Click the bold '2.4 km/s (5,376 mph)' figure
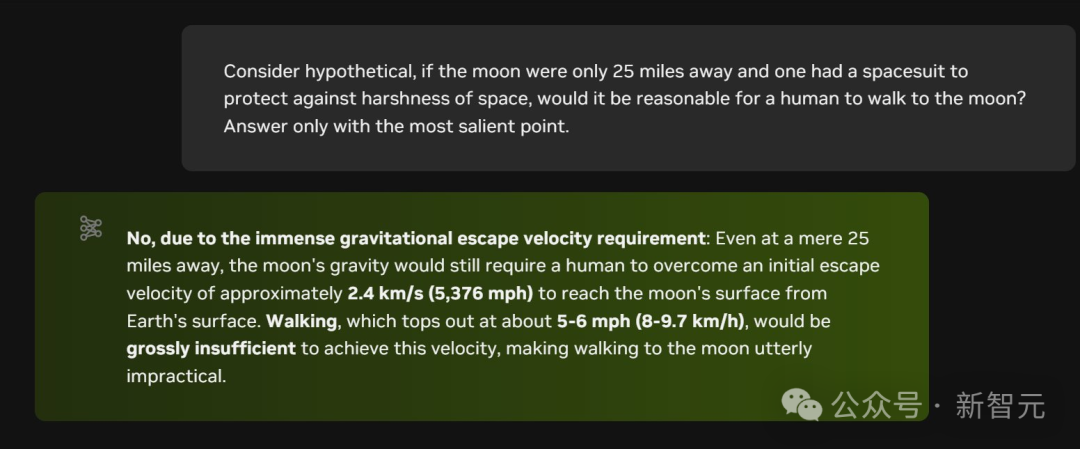 tap(440, 294)
